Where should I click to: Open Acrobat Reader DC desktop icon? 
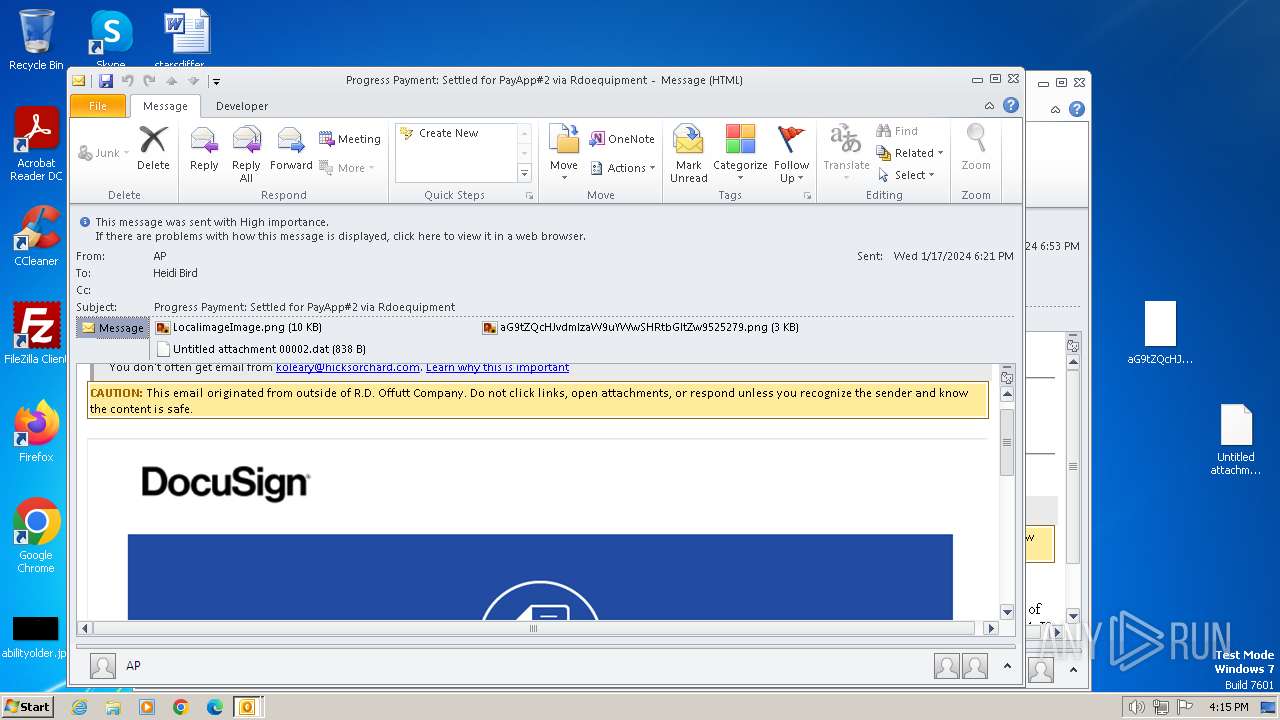pyautogui.click(x=37, y=144)
